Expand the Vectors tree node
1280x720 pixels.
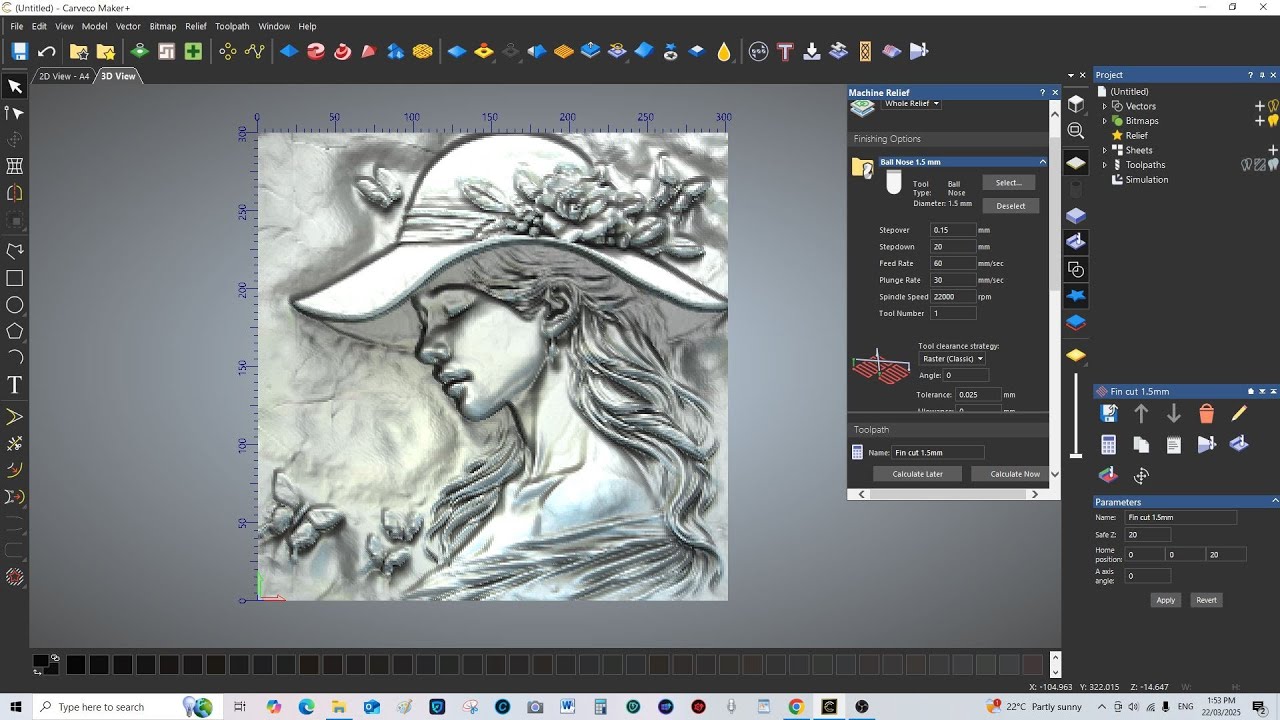coord(1105,106)
